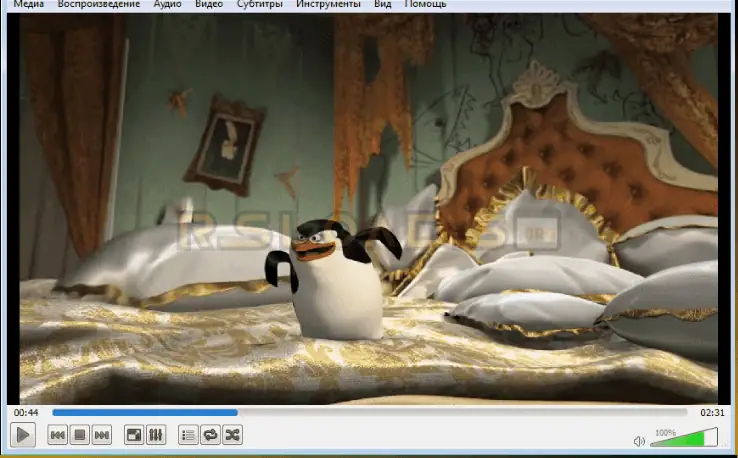738x458 pixels.
Task: Open the Воспроизведение menu
Action: (99, 4)
